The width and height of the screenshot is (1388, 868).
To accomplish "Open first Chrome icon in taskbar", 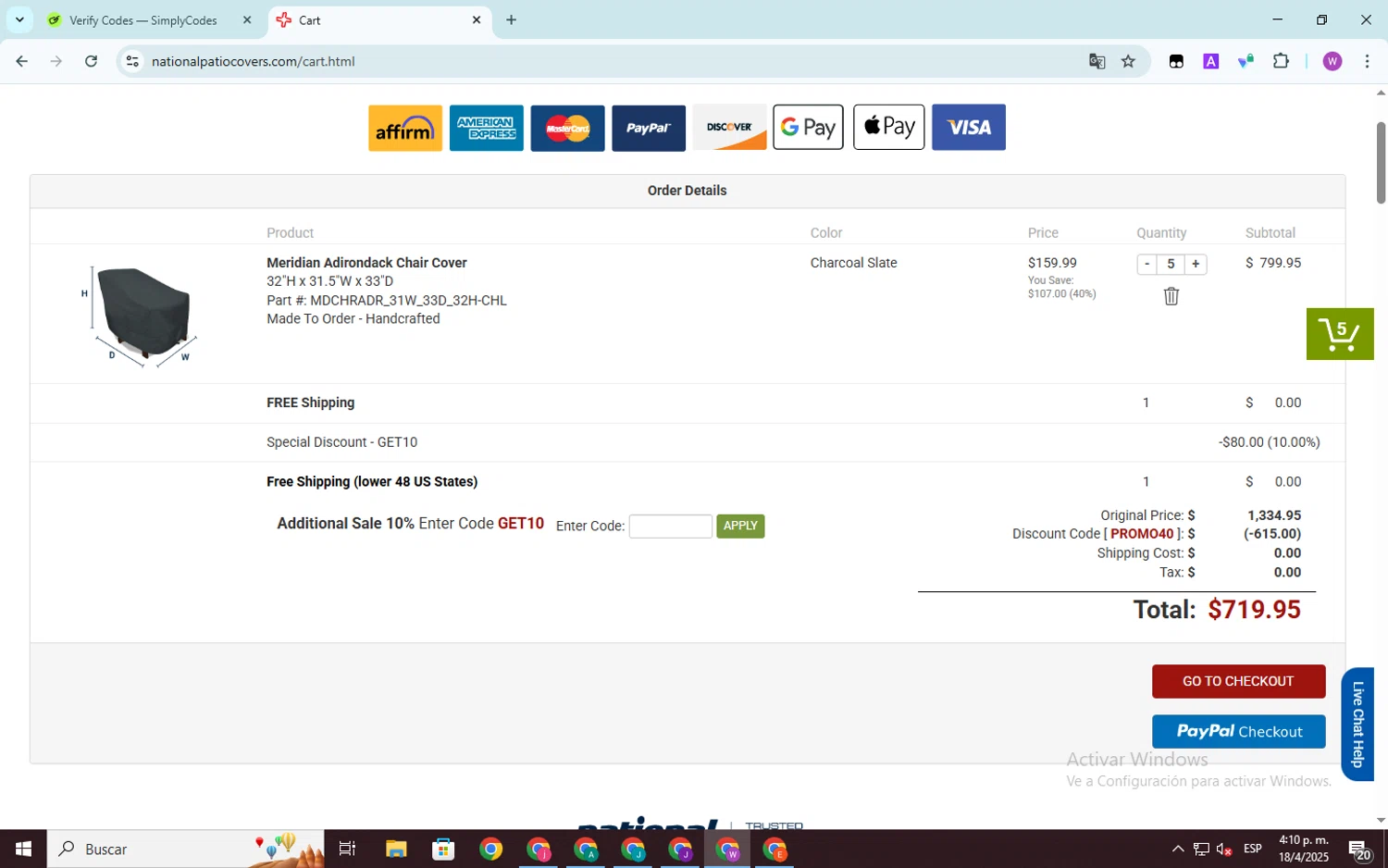I will (x=491, y=849).
